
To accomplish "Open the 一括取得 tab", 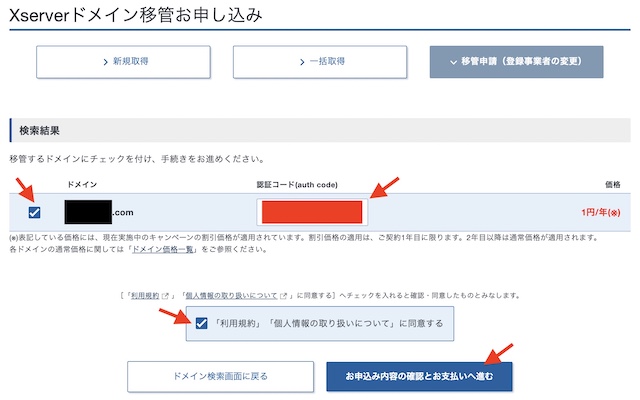I will (x=320, y=62).
